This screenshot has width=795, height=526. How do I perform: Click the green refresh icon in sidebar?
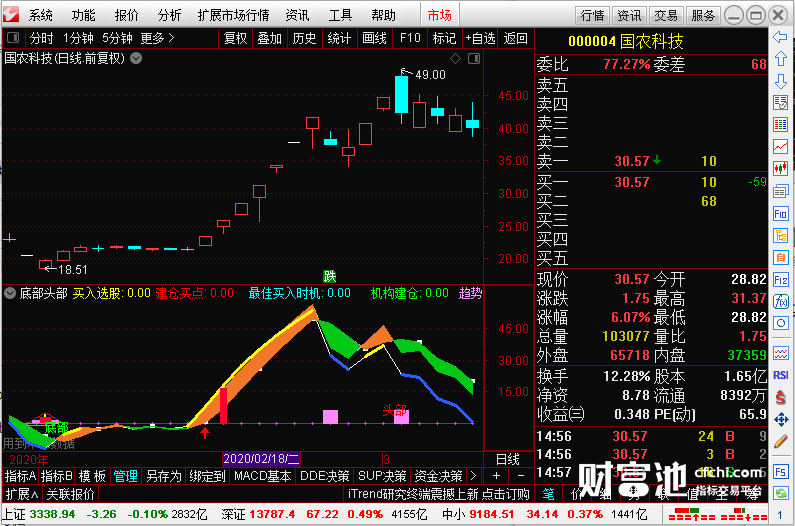pyautogui.click(x=780, y=493)
